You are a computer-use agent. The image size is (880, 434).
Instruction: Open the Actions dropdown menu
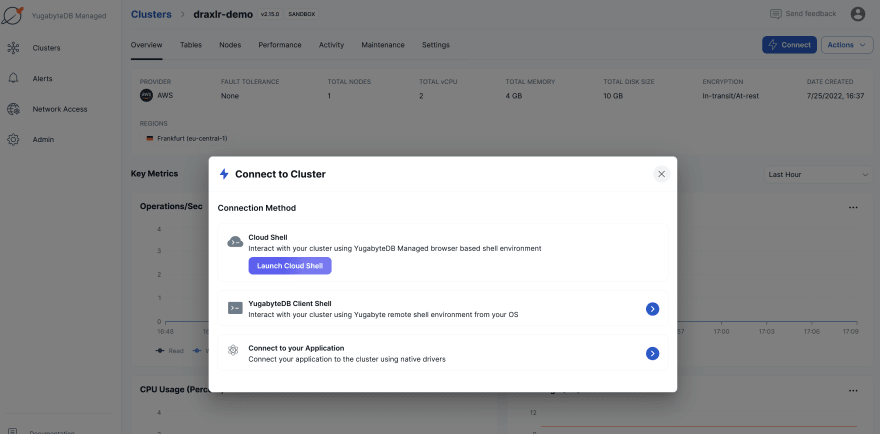point(847,45)
